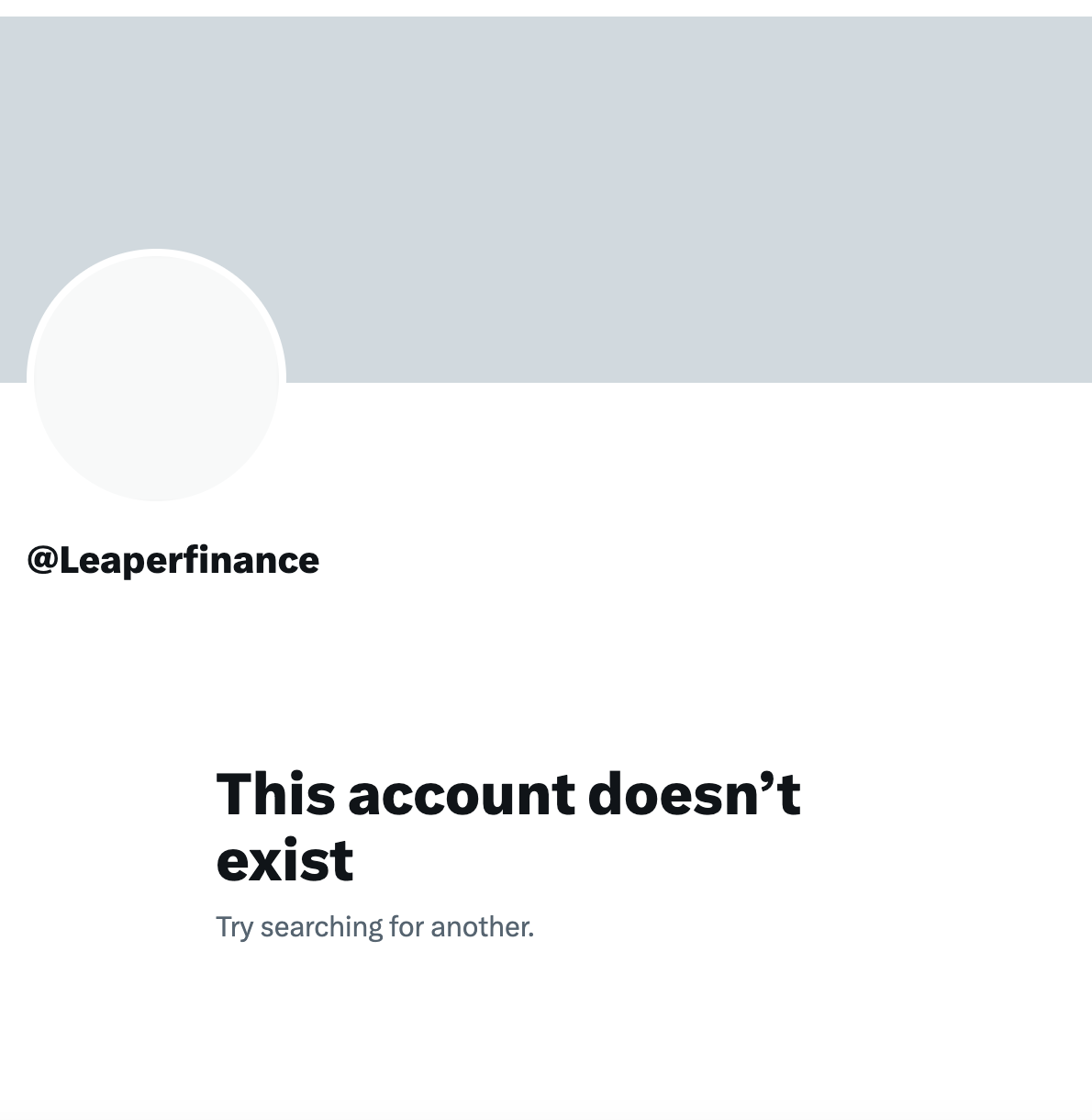The width and height of the screenshot is (1092, 1120).
Task: Click the word "This" in the heading
Action: [275, 793]
